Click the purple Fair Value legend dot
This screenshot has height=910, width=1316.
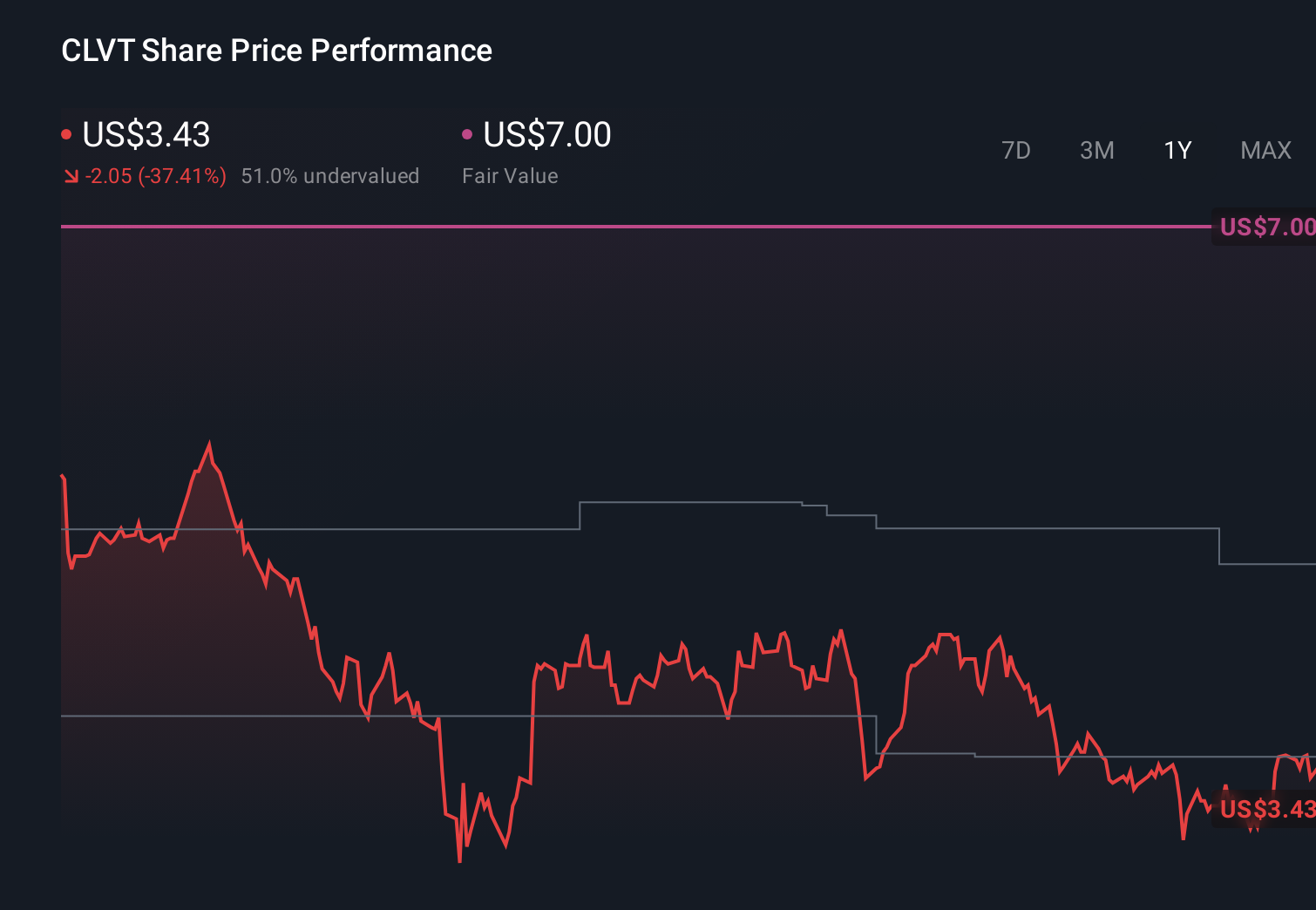(x=467, y=133)
